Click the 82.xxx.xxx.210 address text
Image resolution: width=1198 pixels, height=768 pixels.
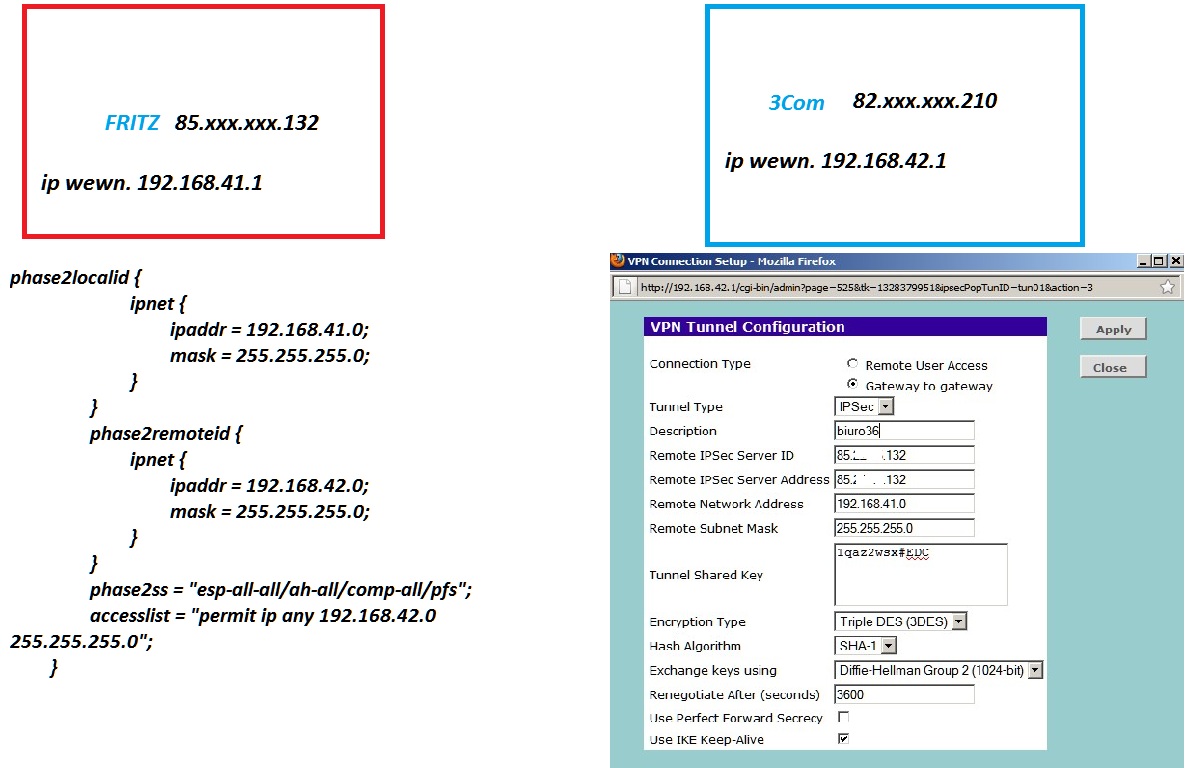(x=924, y=100)
